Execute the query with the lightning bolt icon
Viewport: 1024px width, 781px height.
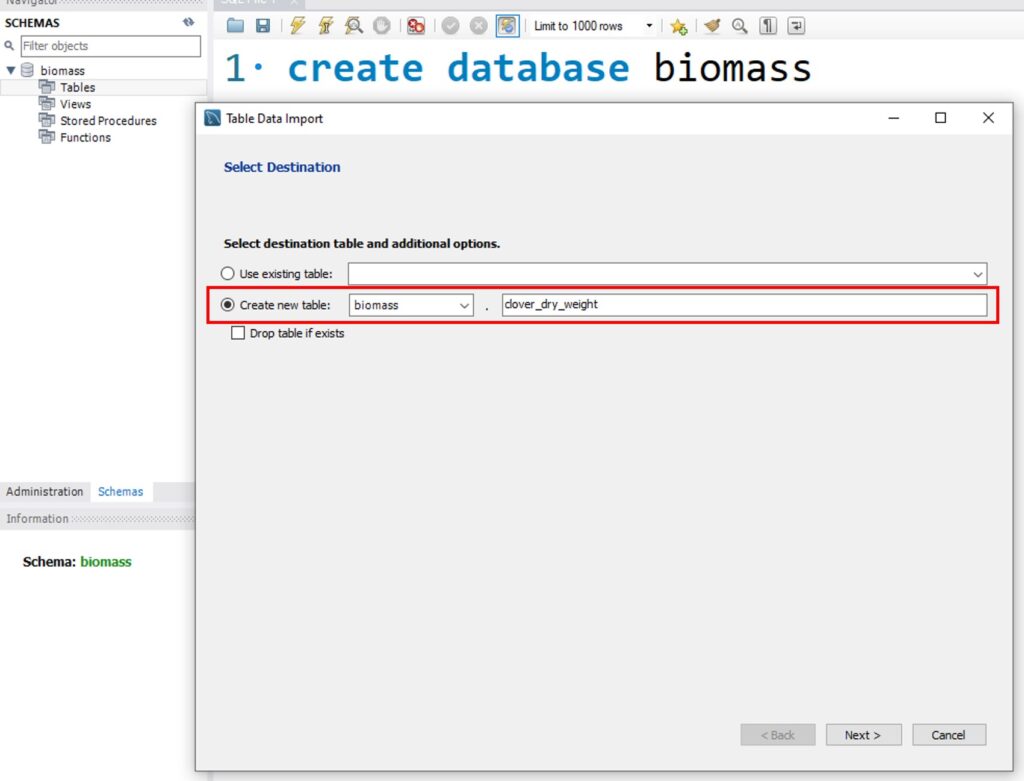coord(298,26)
